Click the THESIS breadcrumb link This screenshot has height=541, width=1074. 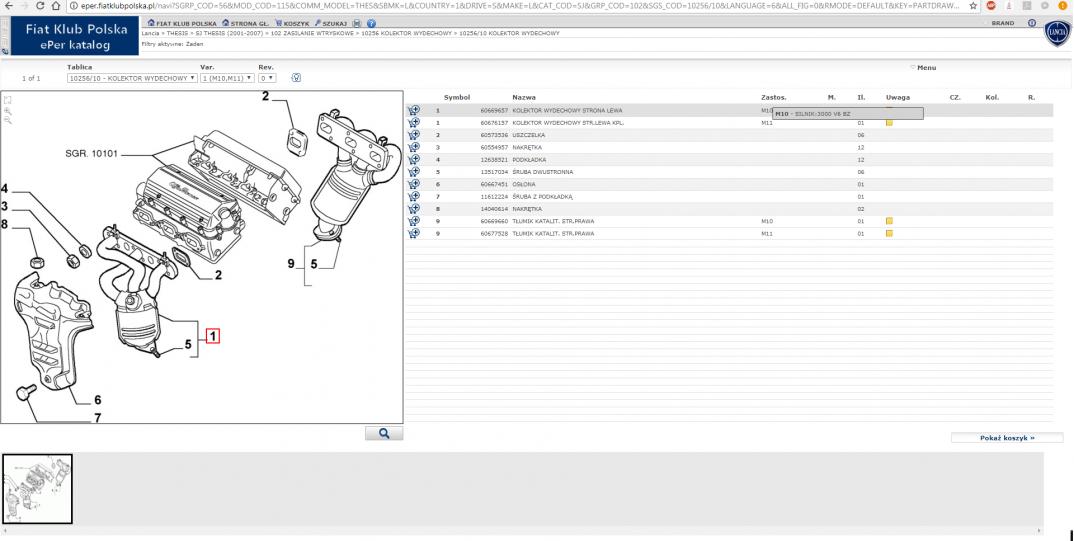[x=177, y=33]
